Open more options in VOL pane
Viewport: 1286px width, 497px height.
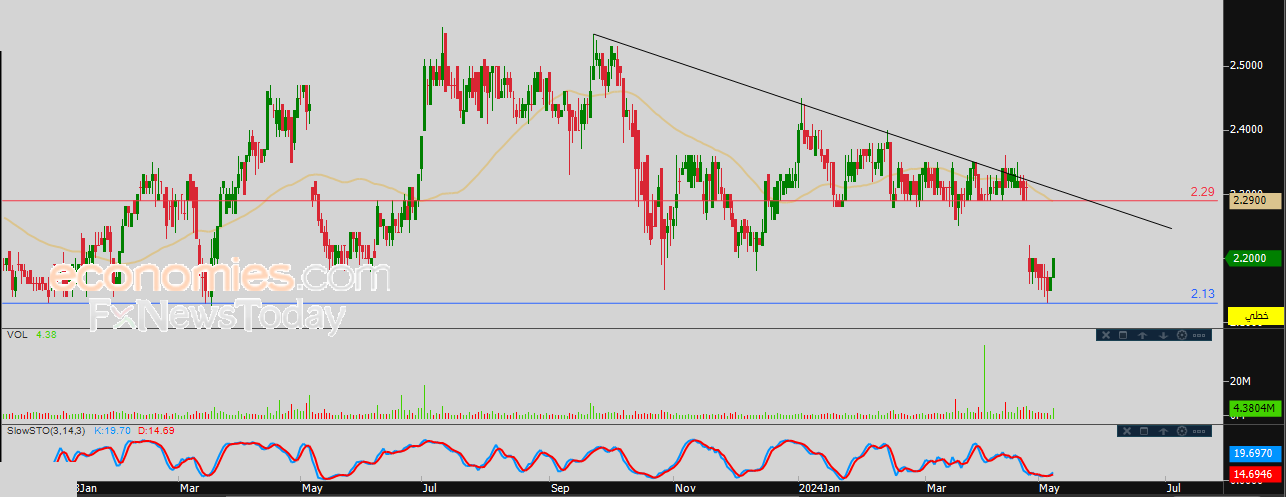1201,335
